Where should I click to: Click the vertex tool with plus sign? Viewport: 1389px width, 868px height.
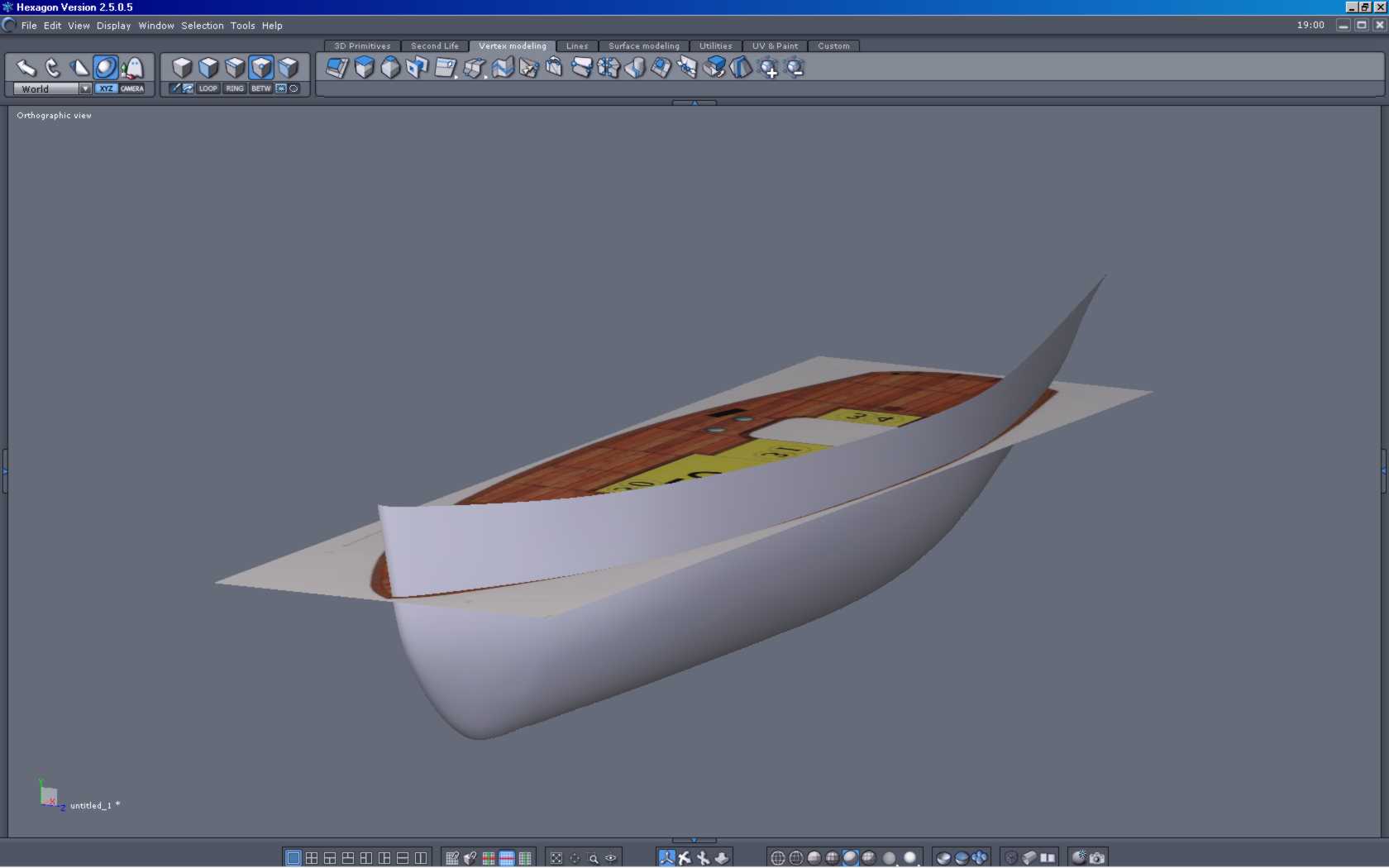[x=768, y=68]
